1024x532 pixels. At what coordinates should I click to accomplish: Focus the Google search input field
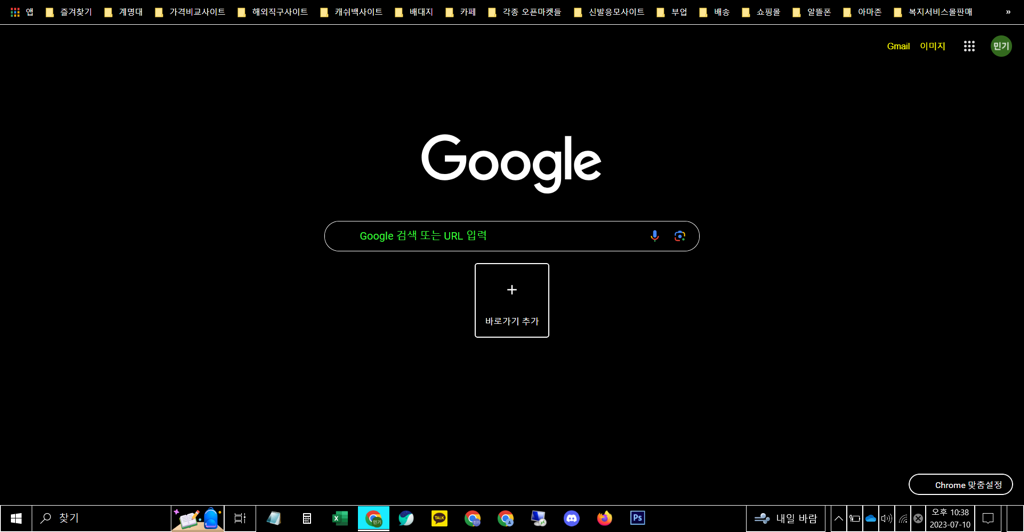point(490,236)
